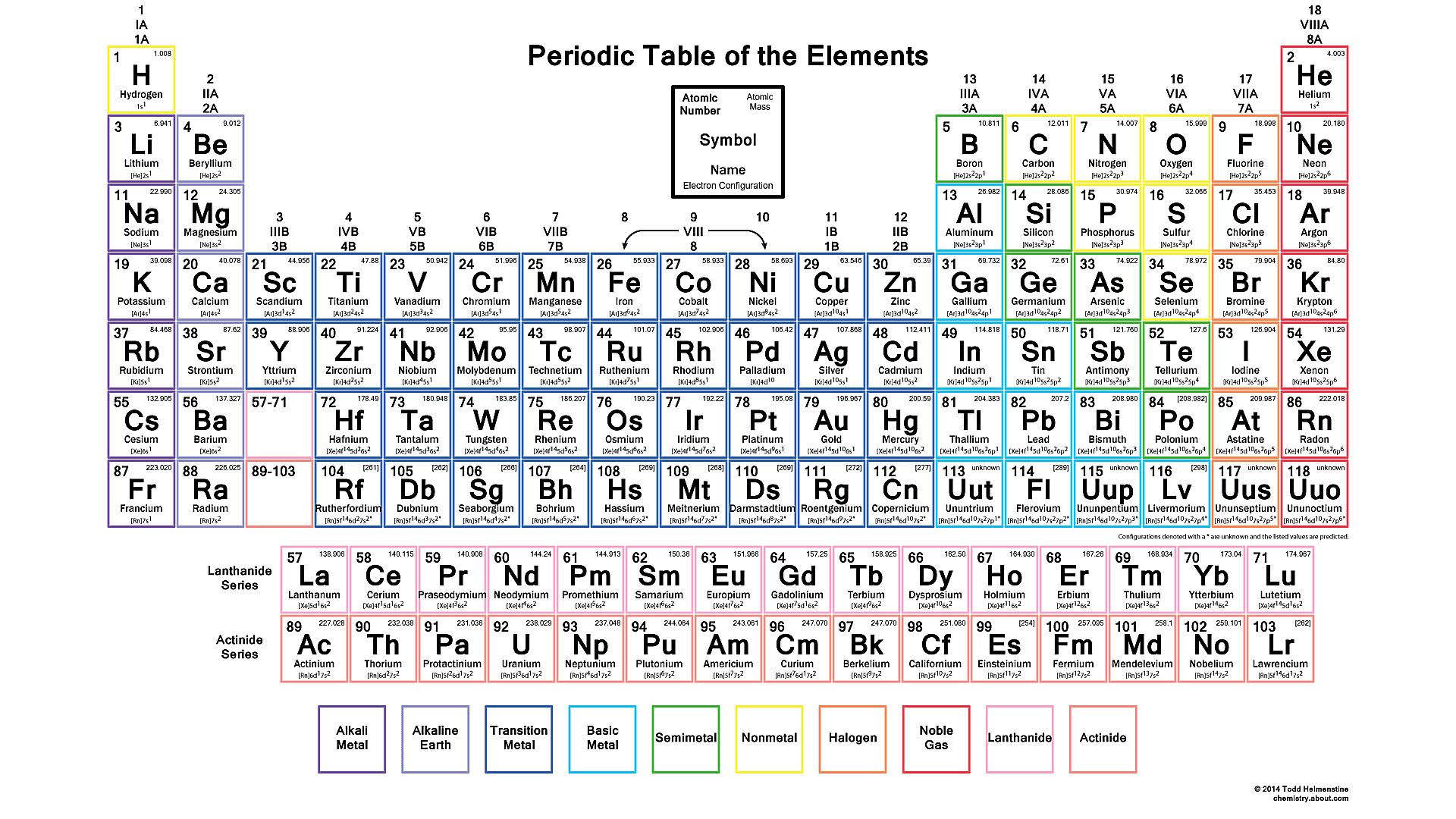Select the Chlorine (Cl) cell

click(x=1245, y=218)
